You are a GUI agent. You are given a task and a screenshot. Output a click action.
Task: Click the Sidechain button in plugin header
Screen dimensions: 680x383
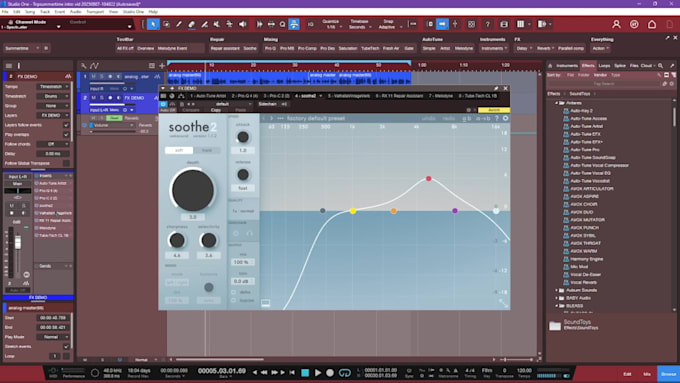(268, 104)
